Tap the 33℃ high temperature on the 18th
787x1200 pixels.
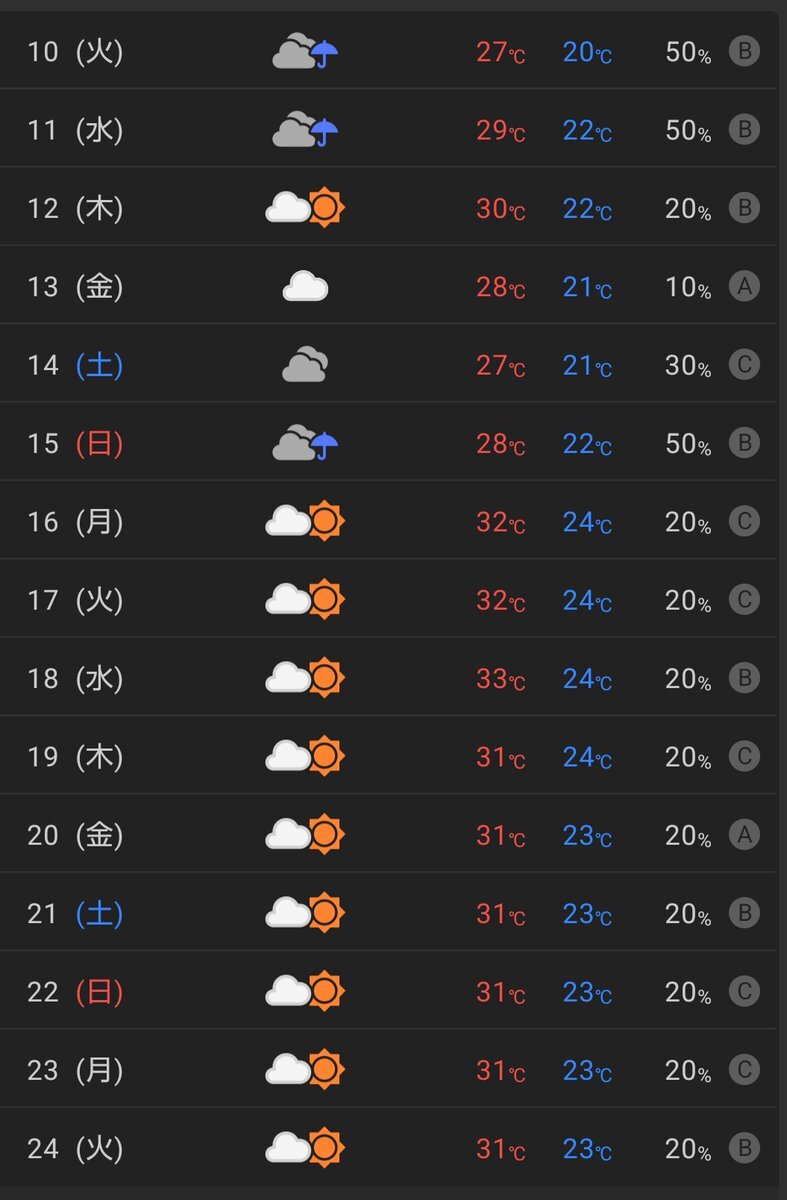(x=500, y=679)
